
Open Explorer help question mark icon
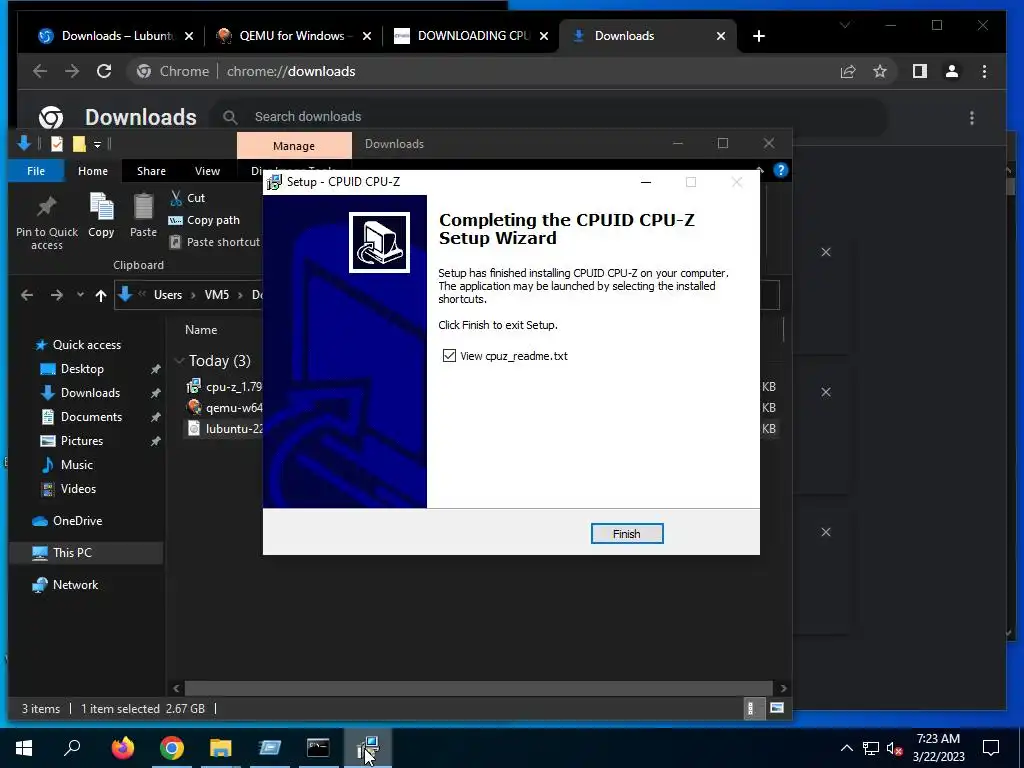click(780, 170)
